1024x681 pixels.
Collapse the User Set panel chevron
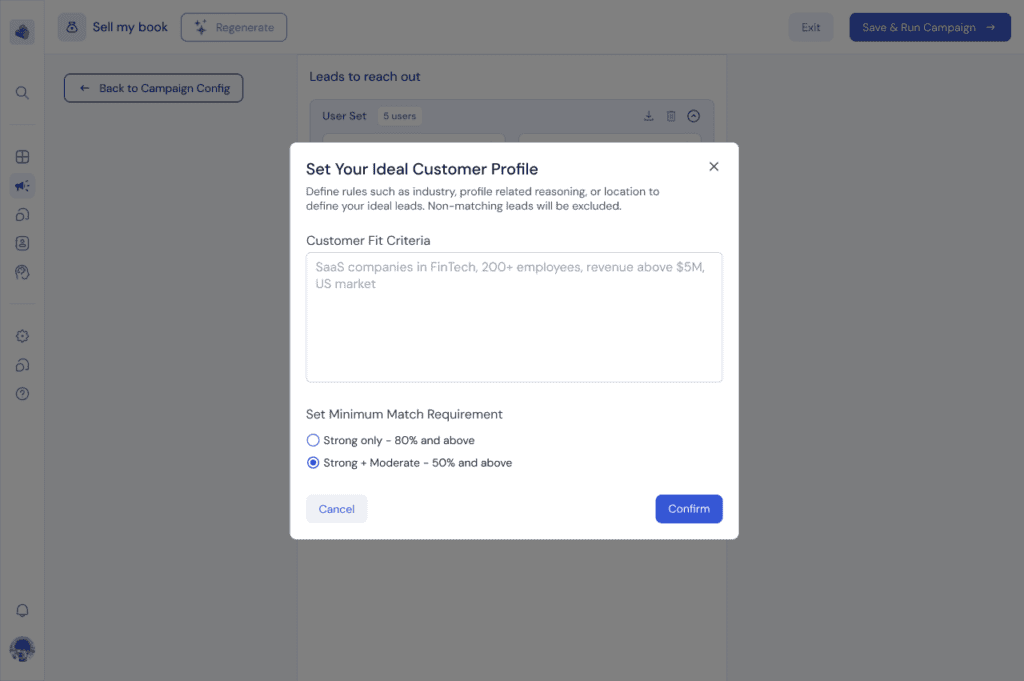coord(694,116)
